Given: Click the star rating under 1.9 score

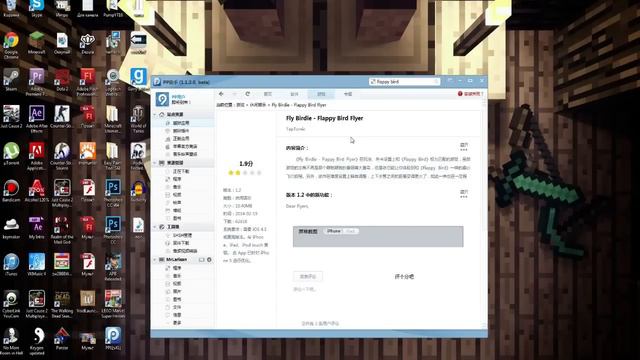Looking at the screenshot, I should click(x=245, y=173).
